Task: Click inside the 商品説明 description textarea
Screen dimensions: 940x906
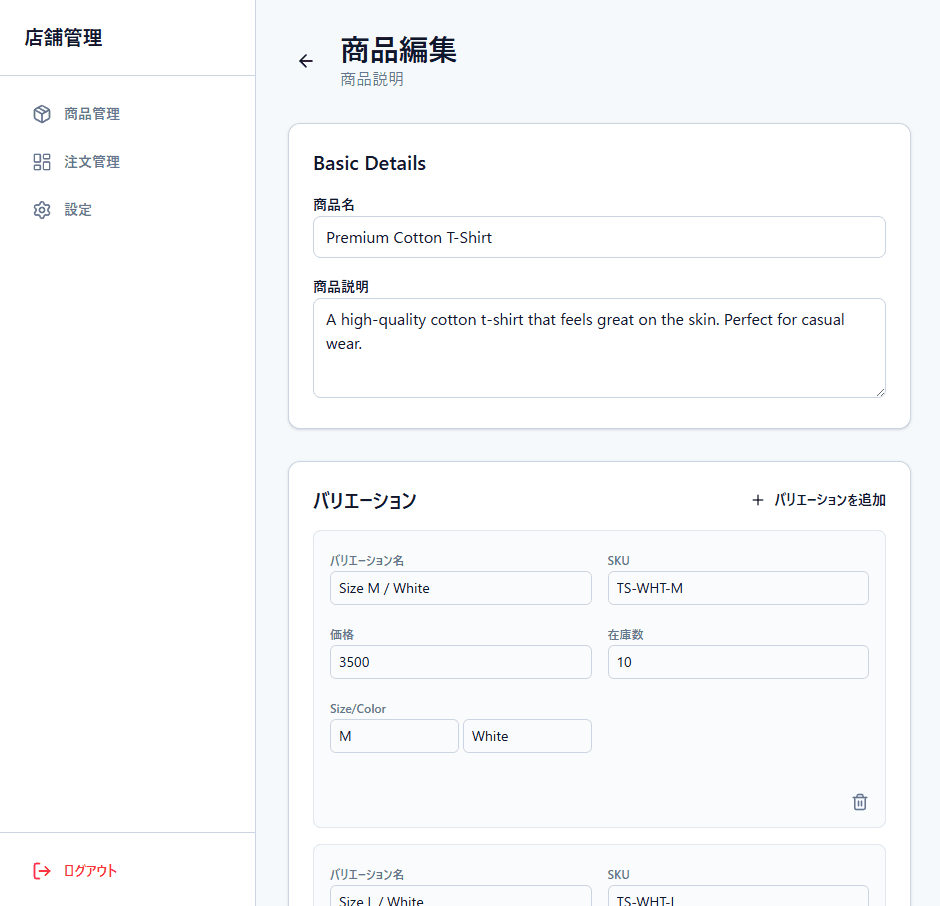Action: tap(599, 345)
